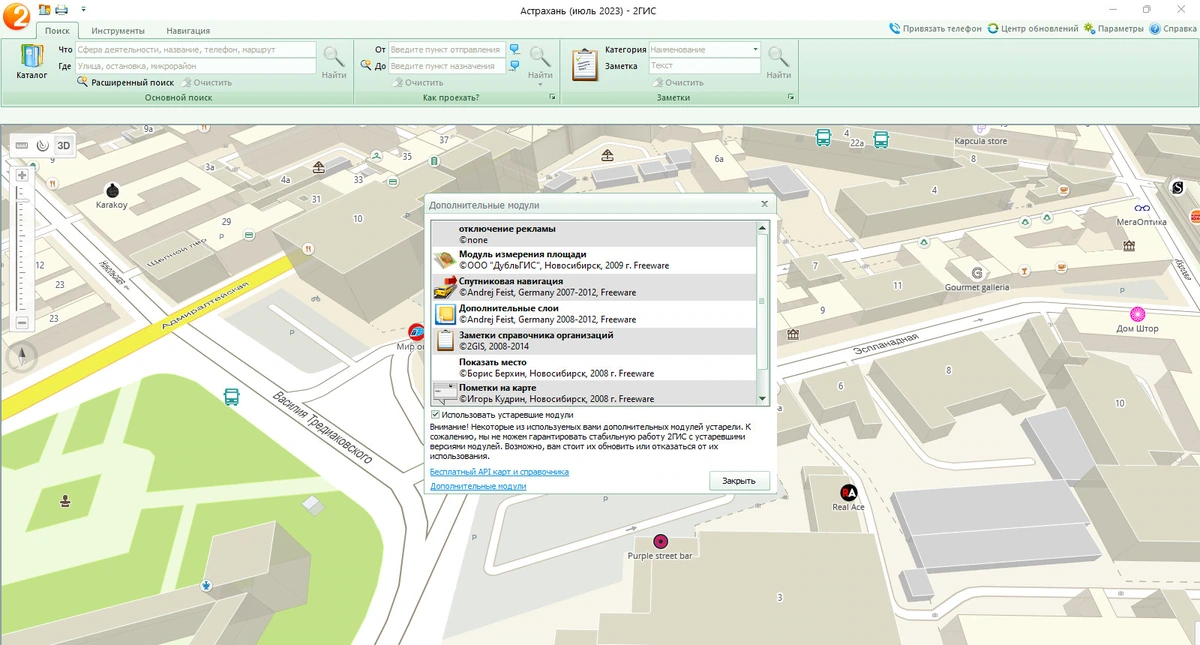This screenshot has height=645, width=1200.
Task: Switch to the Поиск ribbon tab
Action: tap(57, 30)
